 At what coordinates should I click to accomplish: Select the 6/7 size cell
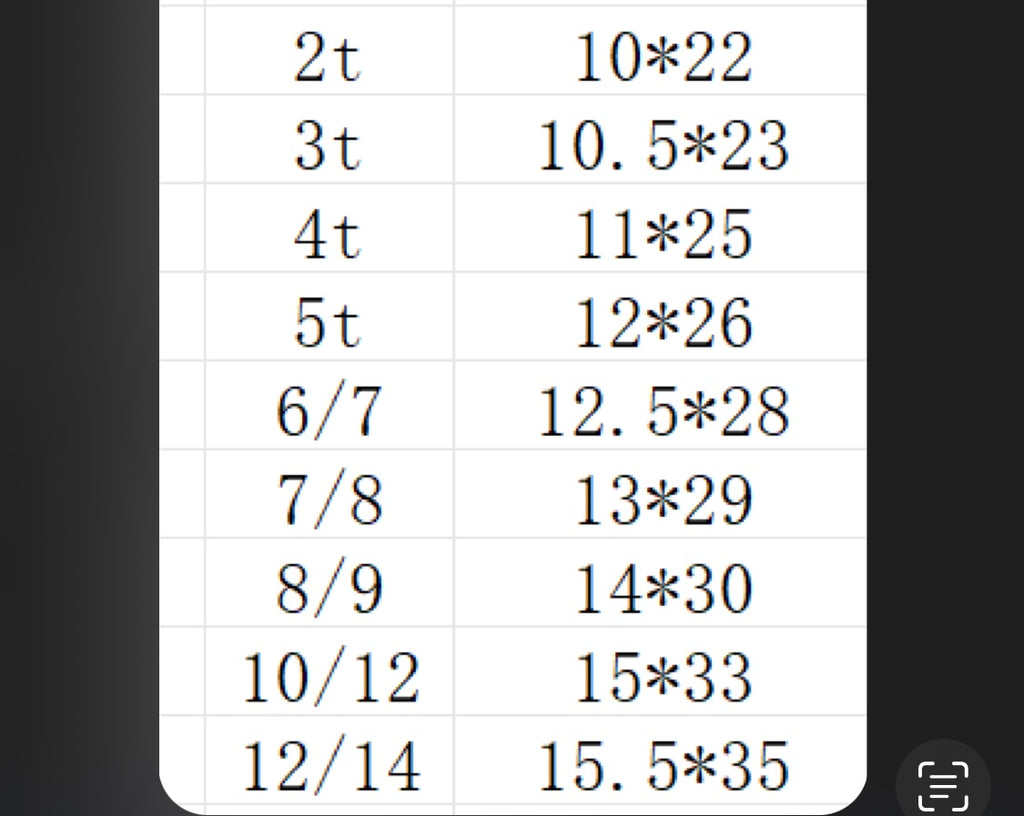(329, 405)
